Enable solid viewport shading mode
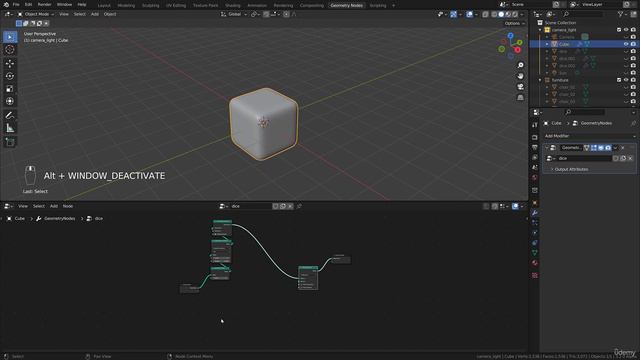 tap(501, 14)
